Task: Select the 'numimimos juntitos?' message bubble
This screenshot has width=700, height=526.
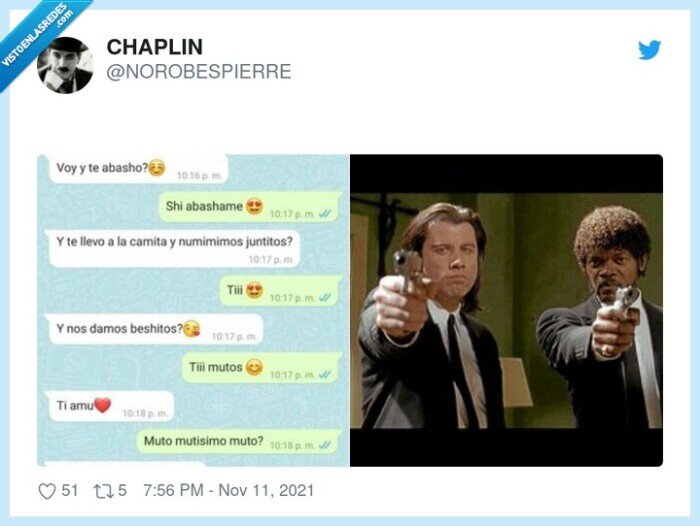Action: click(175, 249)
